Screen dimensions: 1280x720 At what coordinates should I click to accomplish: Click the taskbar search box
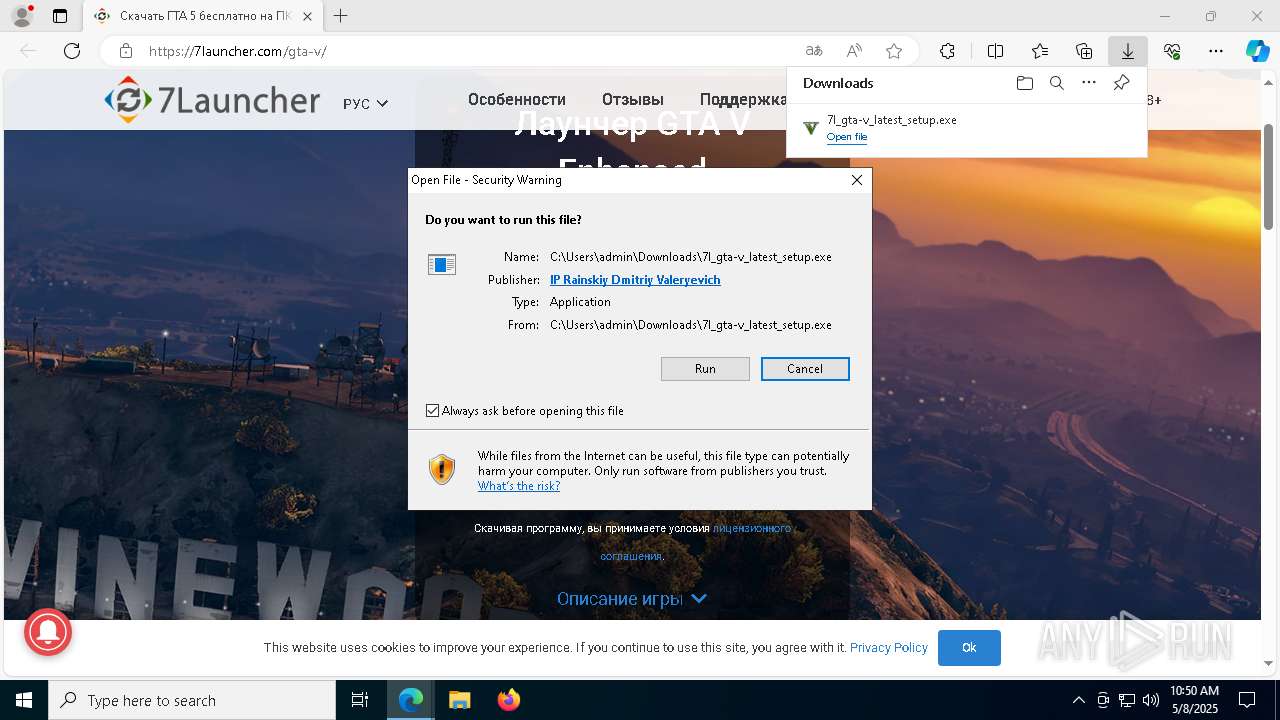192,700
